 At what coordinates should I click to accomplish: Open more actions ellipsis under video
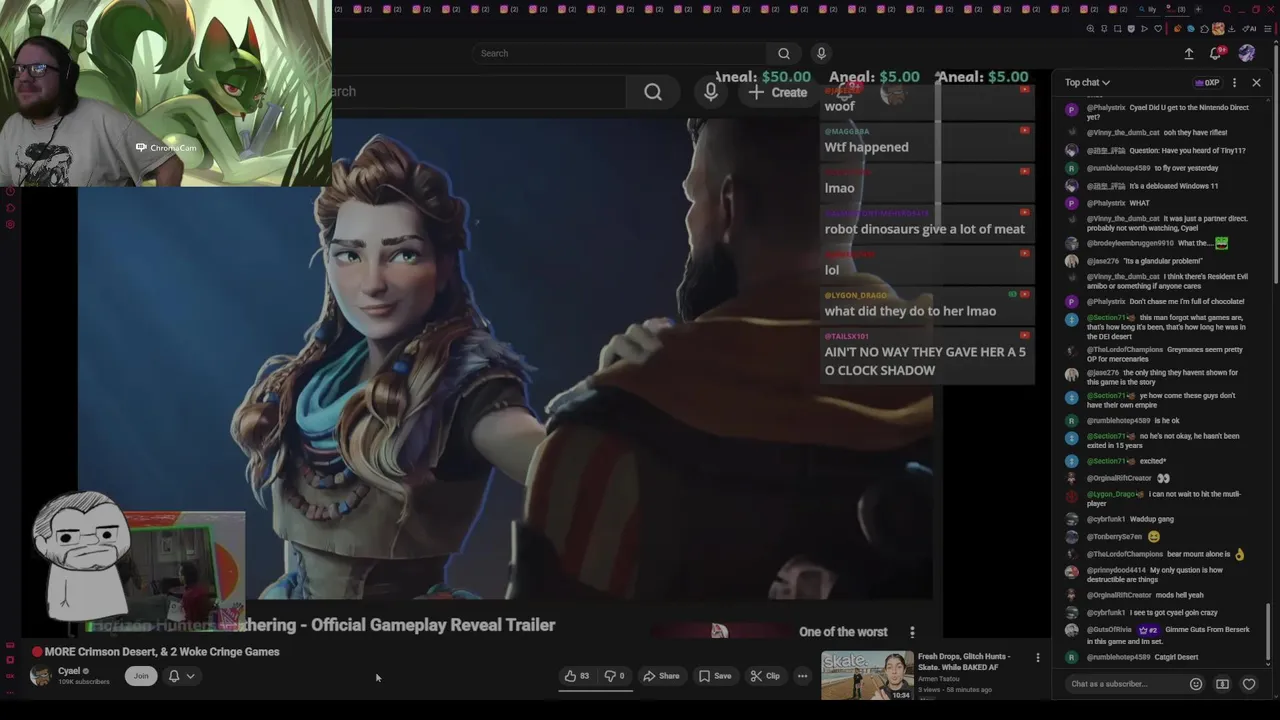pos(802,676)
